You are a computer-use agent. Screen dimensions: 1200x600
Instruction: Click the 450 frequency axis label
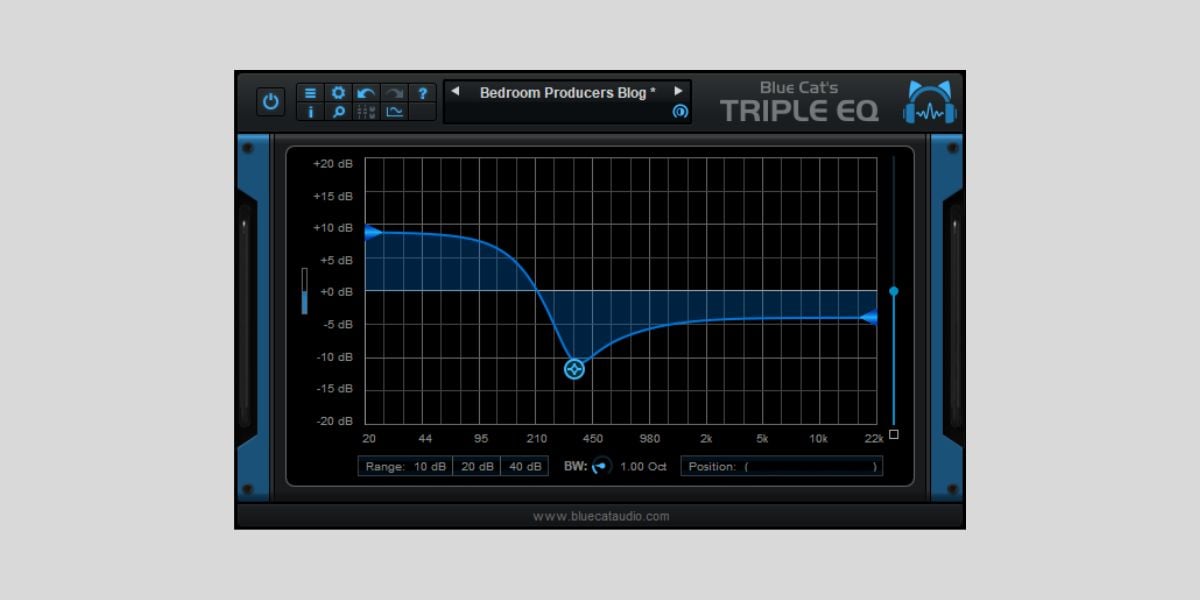click(x=593, y=438)
